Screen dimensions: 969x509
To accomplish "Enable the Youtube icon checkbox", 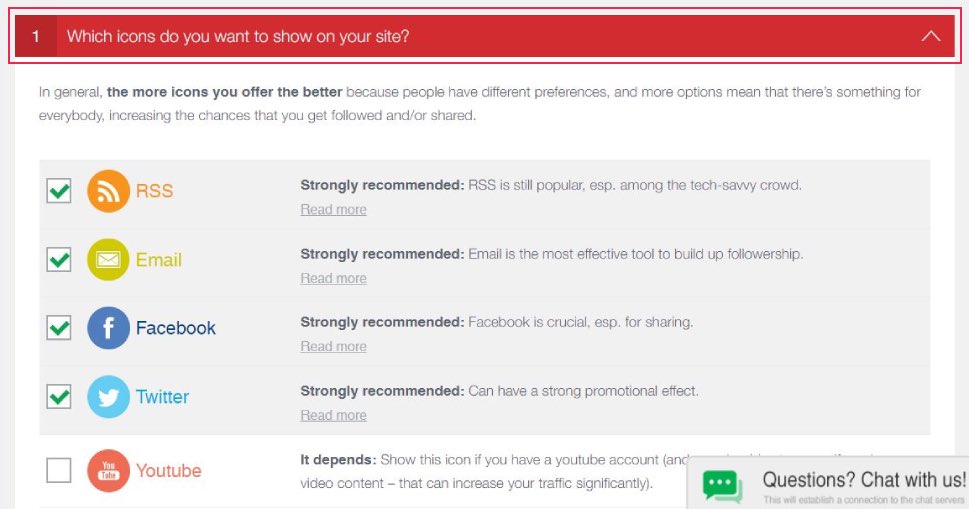I will (59, 471).
